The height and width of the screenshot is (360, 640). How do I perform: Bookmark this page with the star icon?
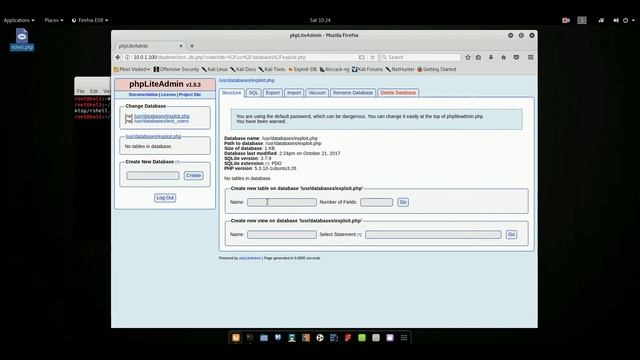[468, 58]
